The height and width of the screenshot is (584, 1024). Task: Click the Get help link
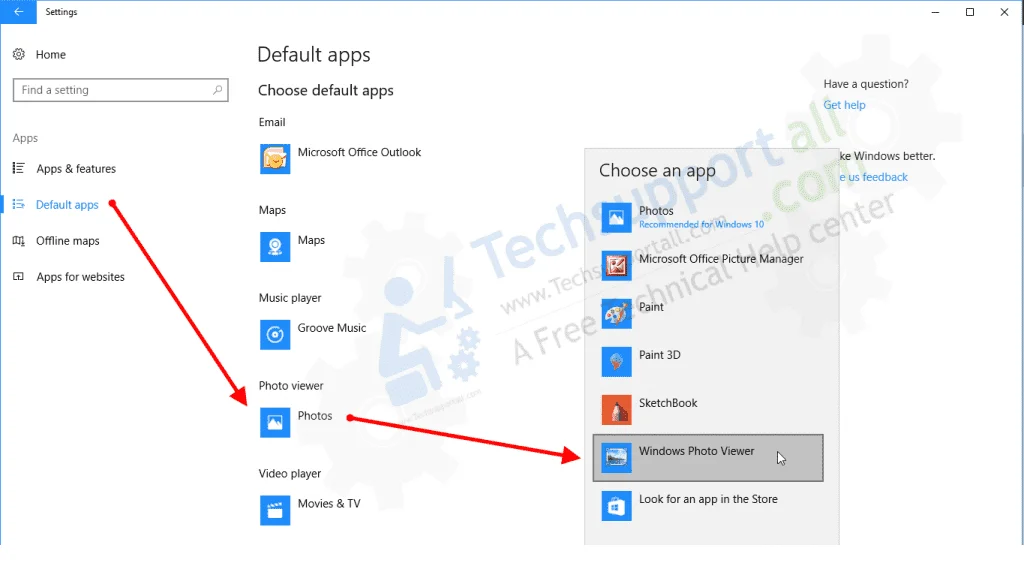tap(844, 105)
